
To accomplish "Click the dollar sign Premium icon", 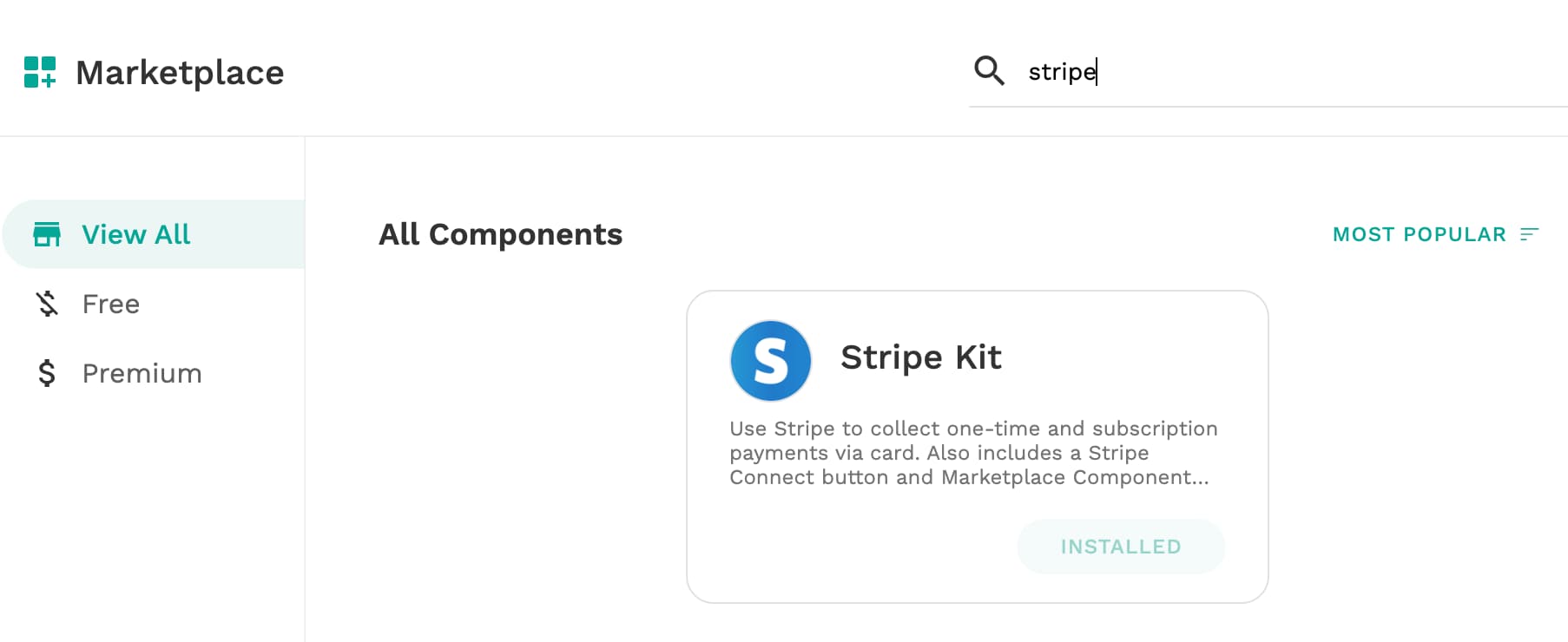I will point(47,373).
